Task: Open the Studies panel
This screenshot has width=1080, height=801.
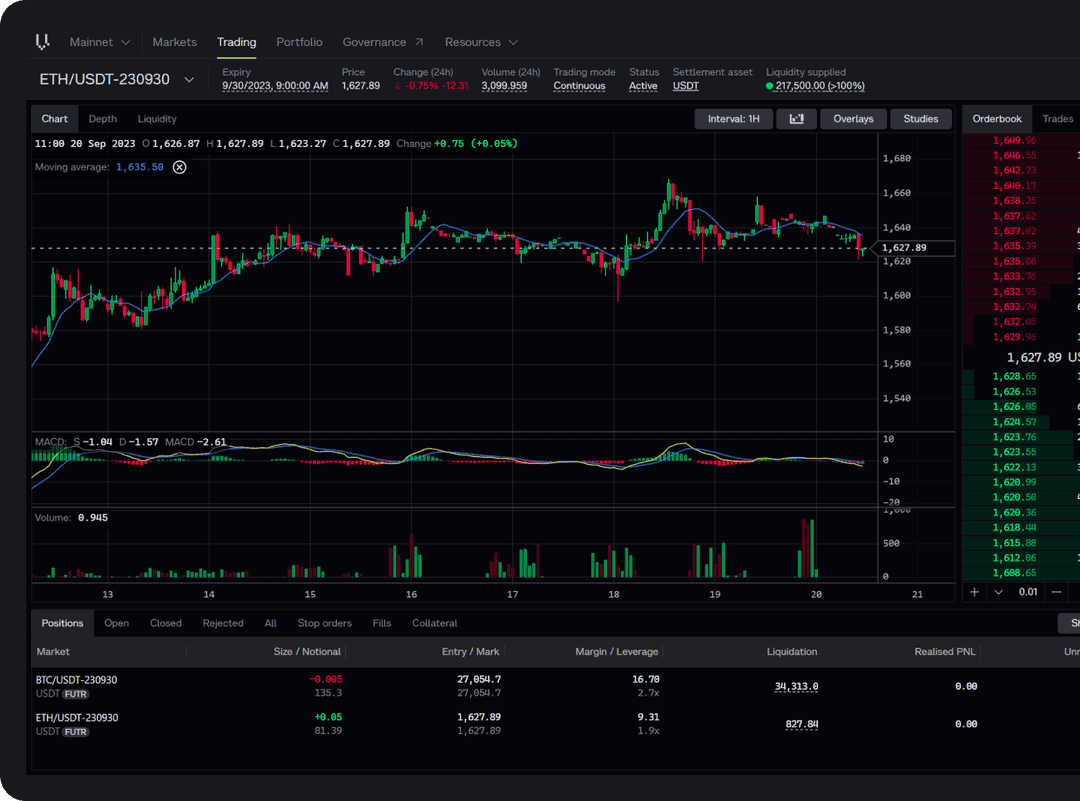Action: 920,118
